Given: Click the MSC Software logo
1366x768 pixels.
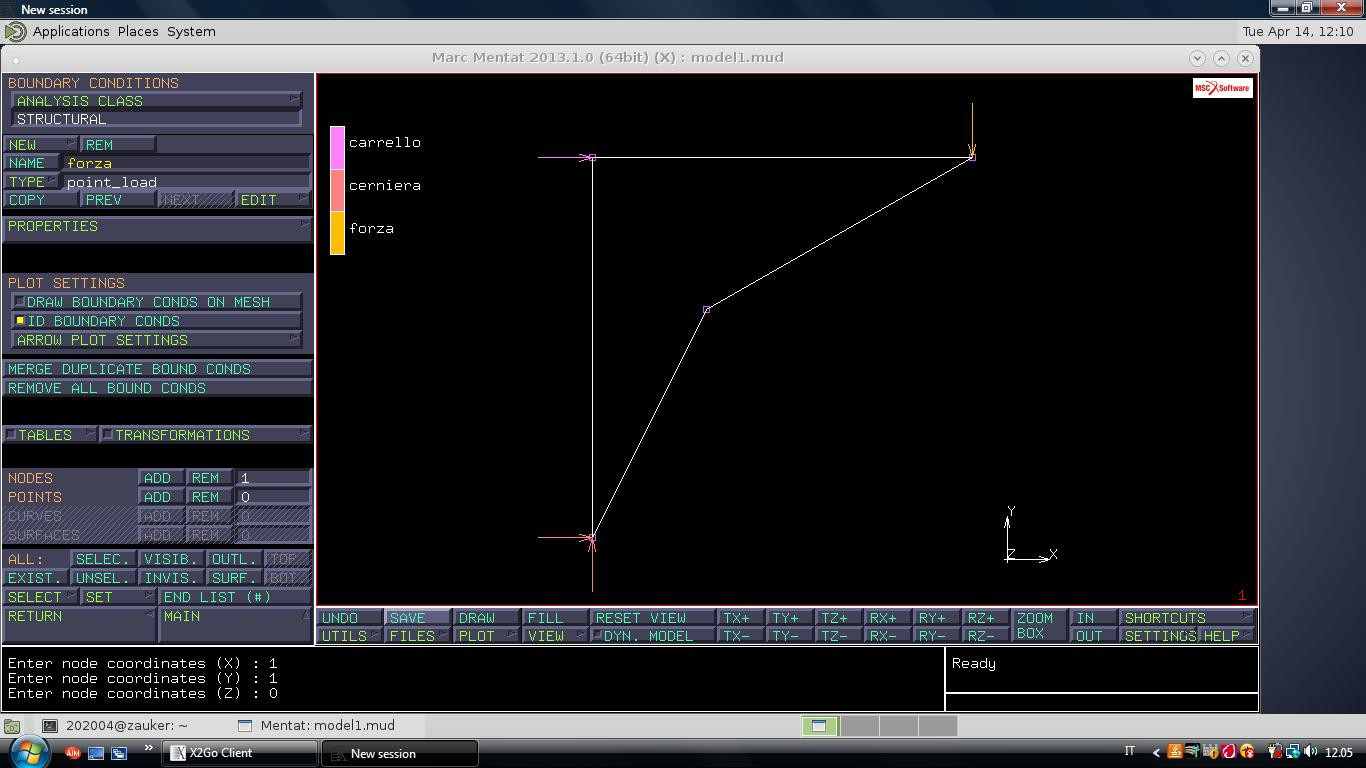Looking at the screenshot, I should click(x=1222, y=88).
